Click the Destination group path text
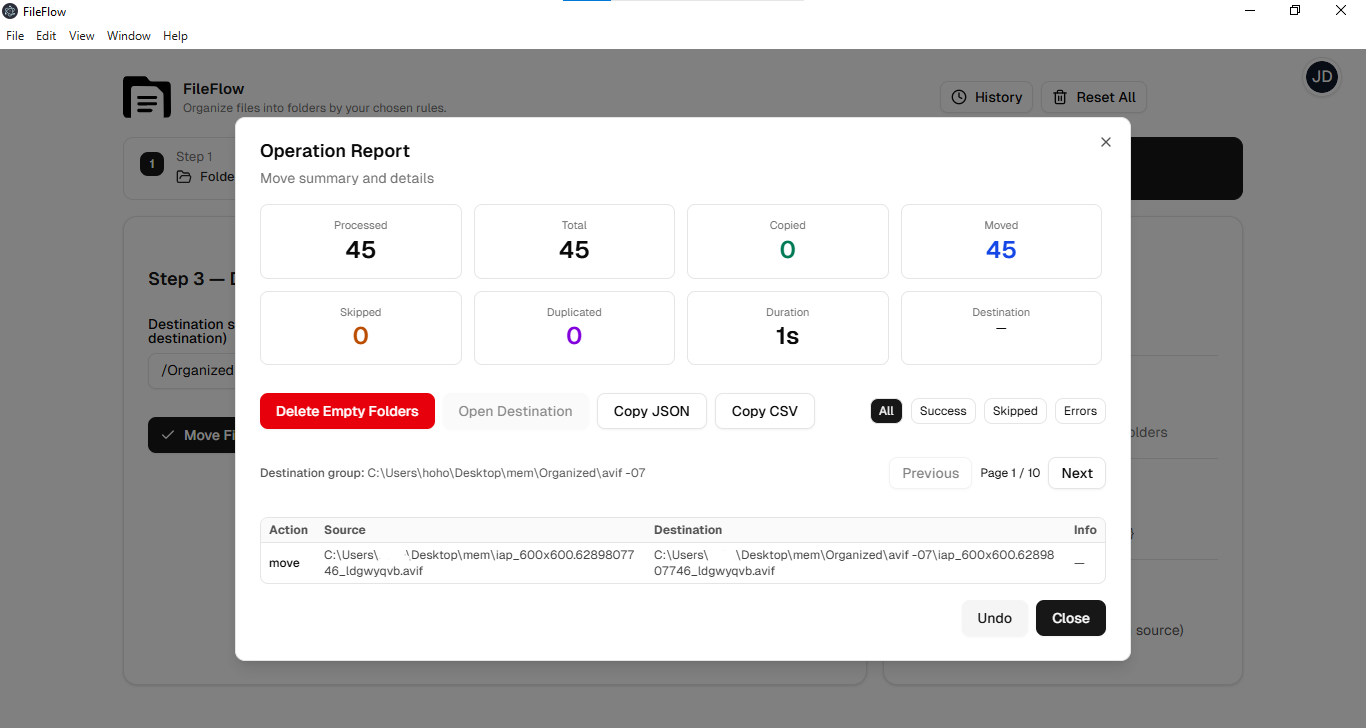The image size is (1366, 728). click(453, 473)
